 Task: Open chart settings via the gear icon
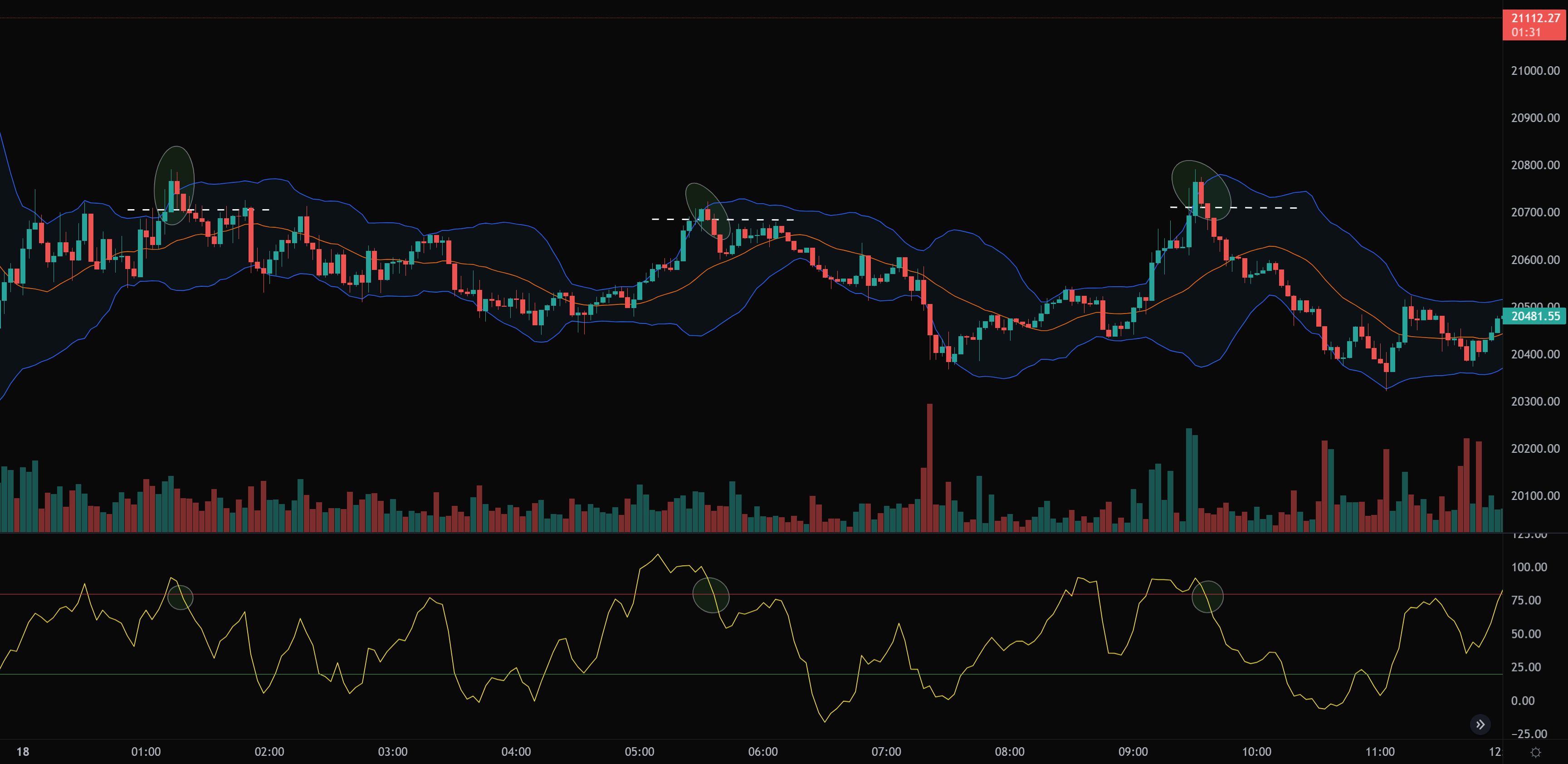pos(1535,753)
